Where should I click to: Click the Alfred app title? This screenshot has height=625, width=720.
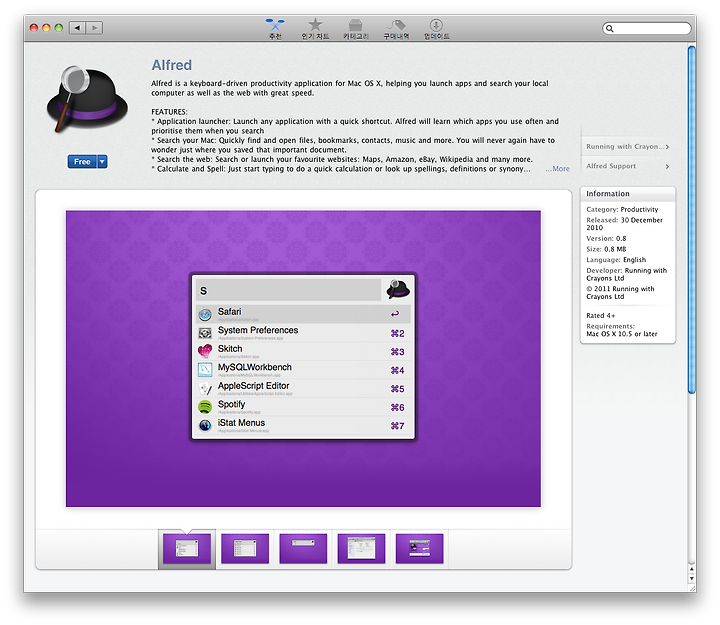[x=172, y=65]
